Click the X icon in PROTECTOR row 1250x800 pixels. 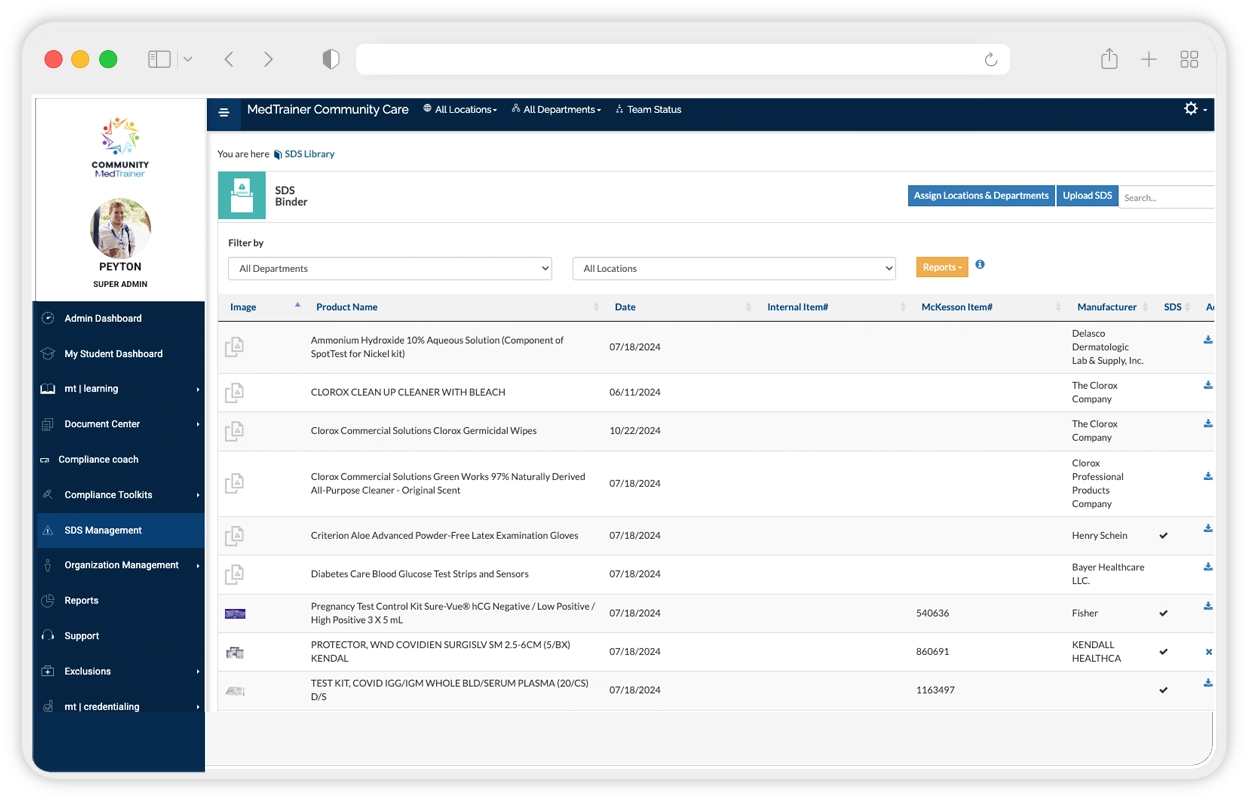pyautogui.click(x=1208, y=652)
